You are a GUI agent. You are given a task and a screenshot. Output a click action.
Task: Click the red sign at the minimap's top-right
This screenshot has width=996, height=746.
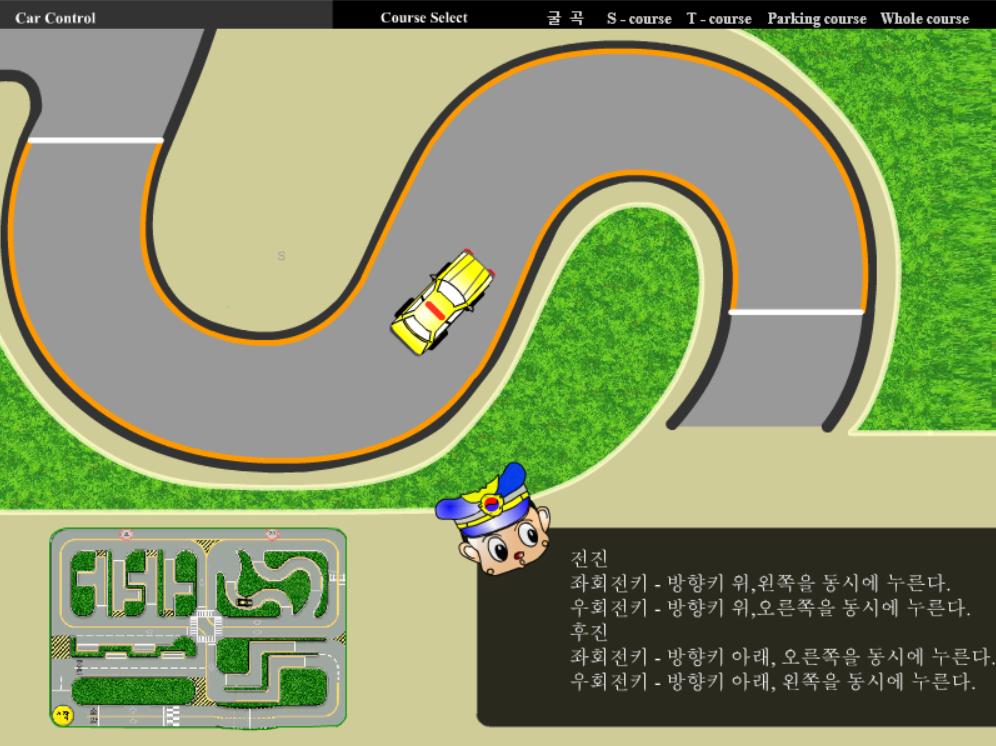pos(272,533)
